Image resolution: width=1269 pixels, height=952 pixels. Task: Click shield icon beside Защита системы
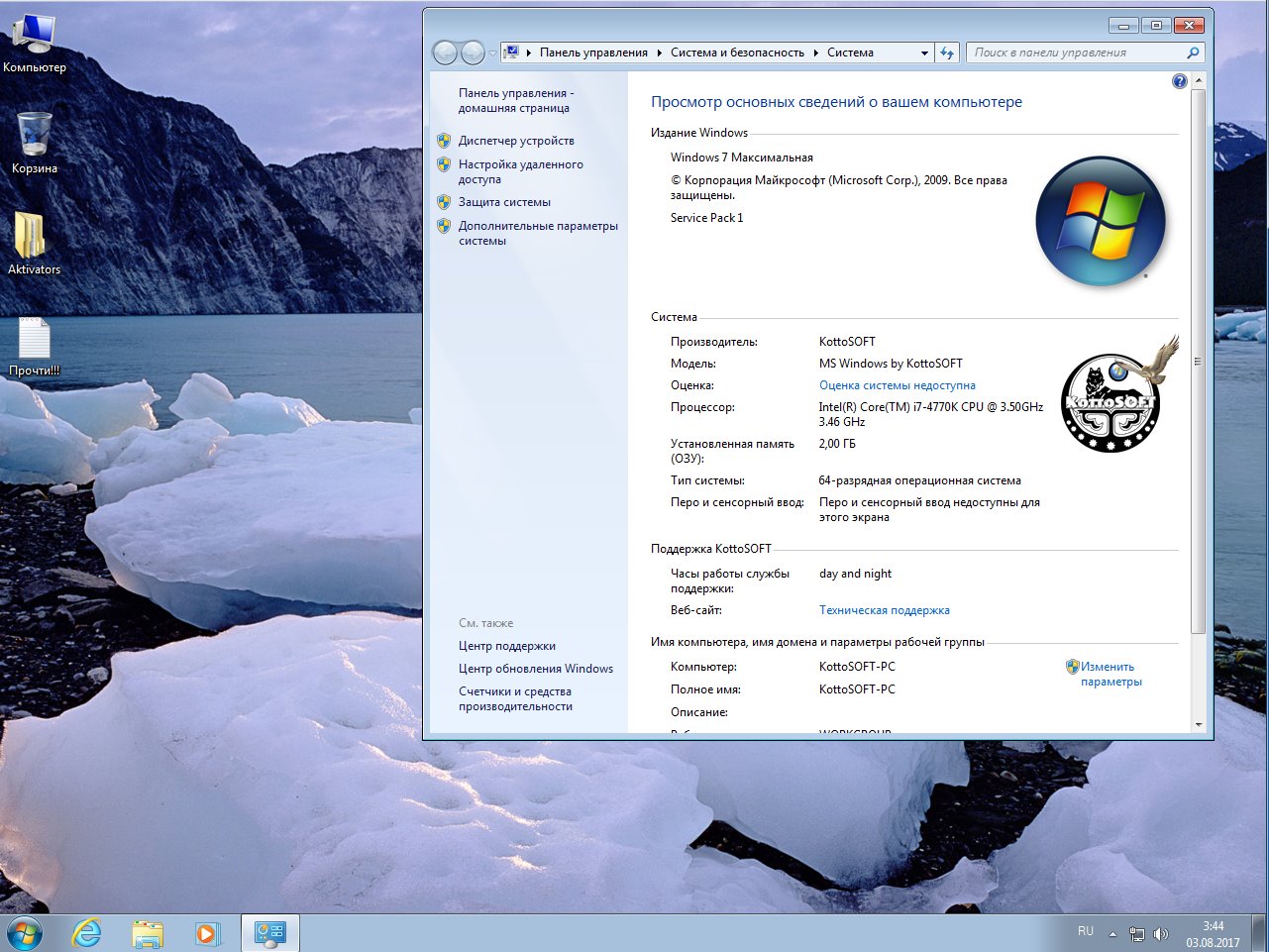444,202
